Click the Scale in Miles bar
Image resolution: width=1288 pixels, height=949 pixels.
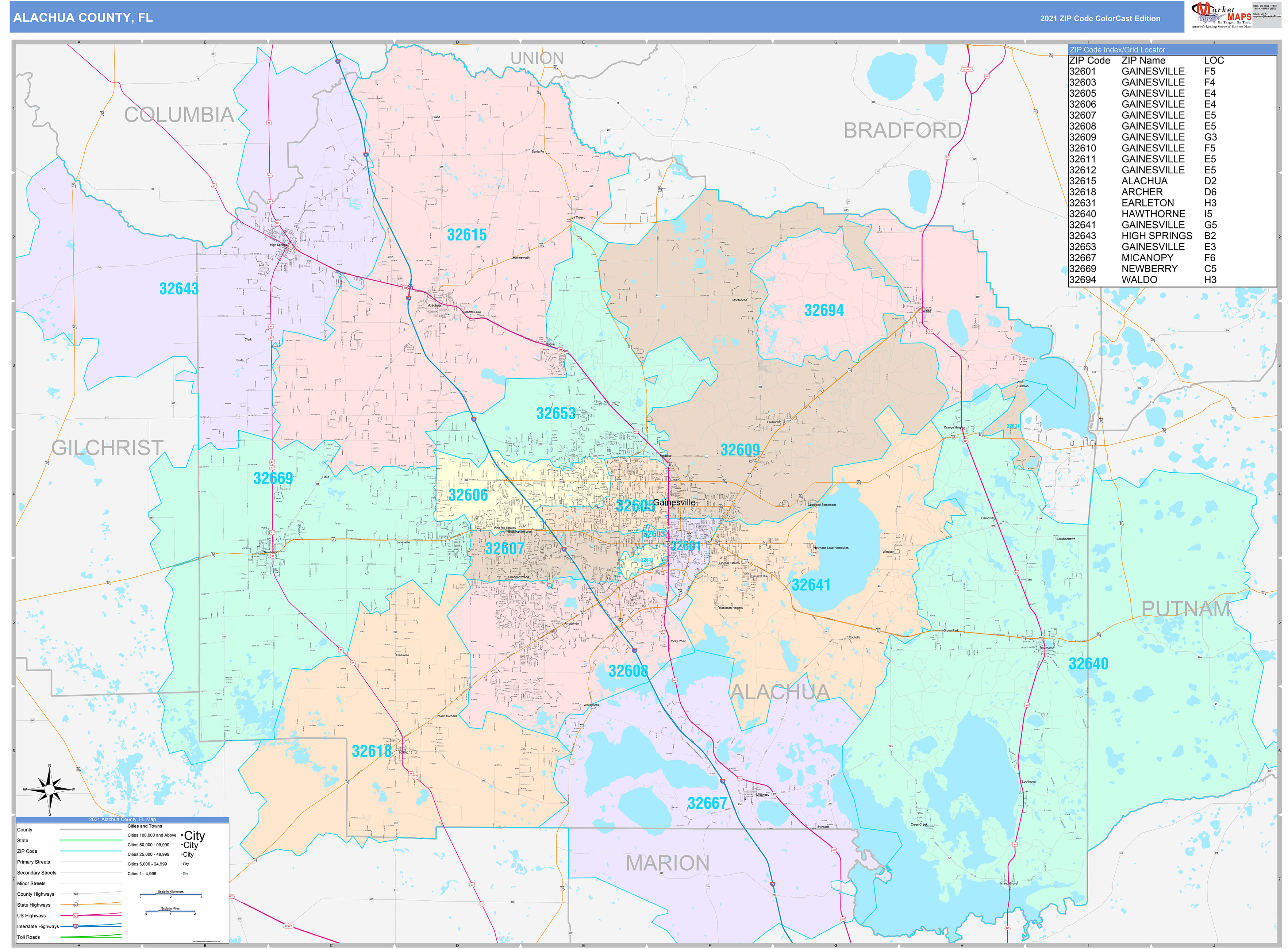coord(170,911)
